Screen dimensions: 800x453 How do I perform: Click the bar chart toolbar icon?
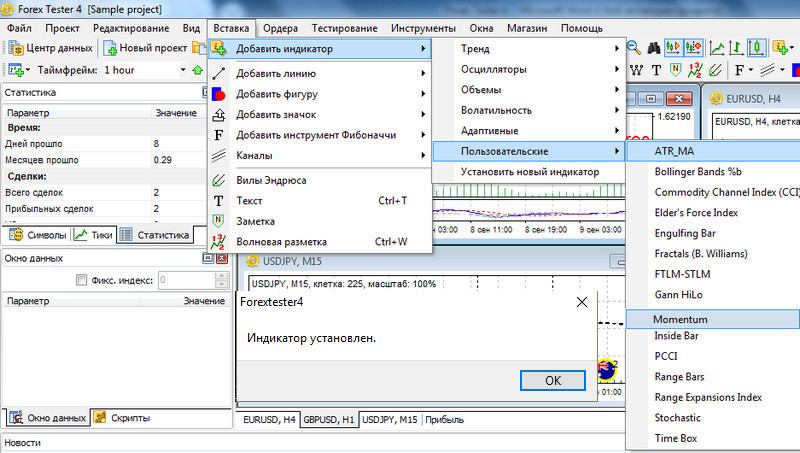(736, 48)
